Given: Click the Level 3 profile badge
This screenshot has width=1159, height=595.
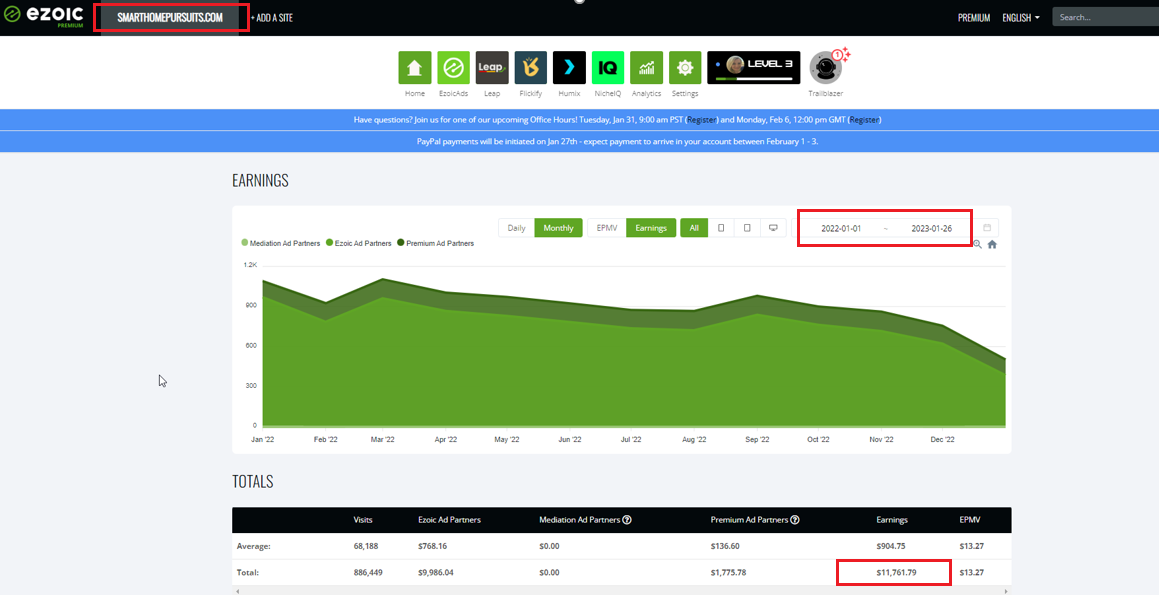Looking at the screenshot, I should click(754, 68).
